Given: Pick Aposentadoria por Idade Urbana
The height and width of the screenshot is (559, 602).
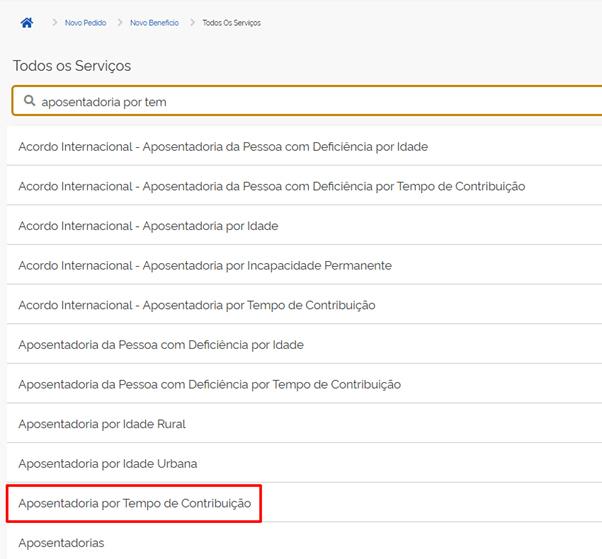Looking at the screenshot, I should pyautogui.click(x=304, y=463).
